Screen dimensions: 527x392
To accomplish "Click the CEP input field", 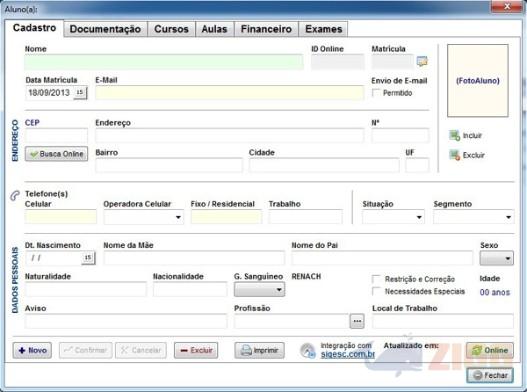I will 56,136.
